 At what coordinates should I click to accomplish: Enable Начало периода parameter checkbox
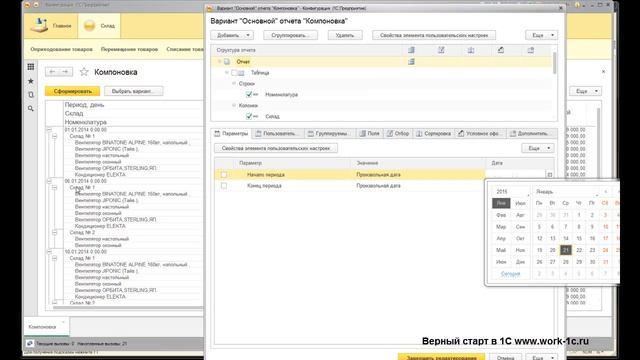click(x=224, y=175)
